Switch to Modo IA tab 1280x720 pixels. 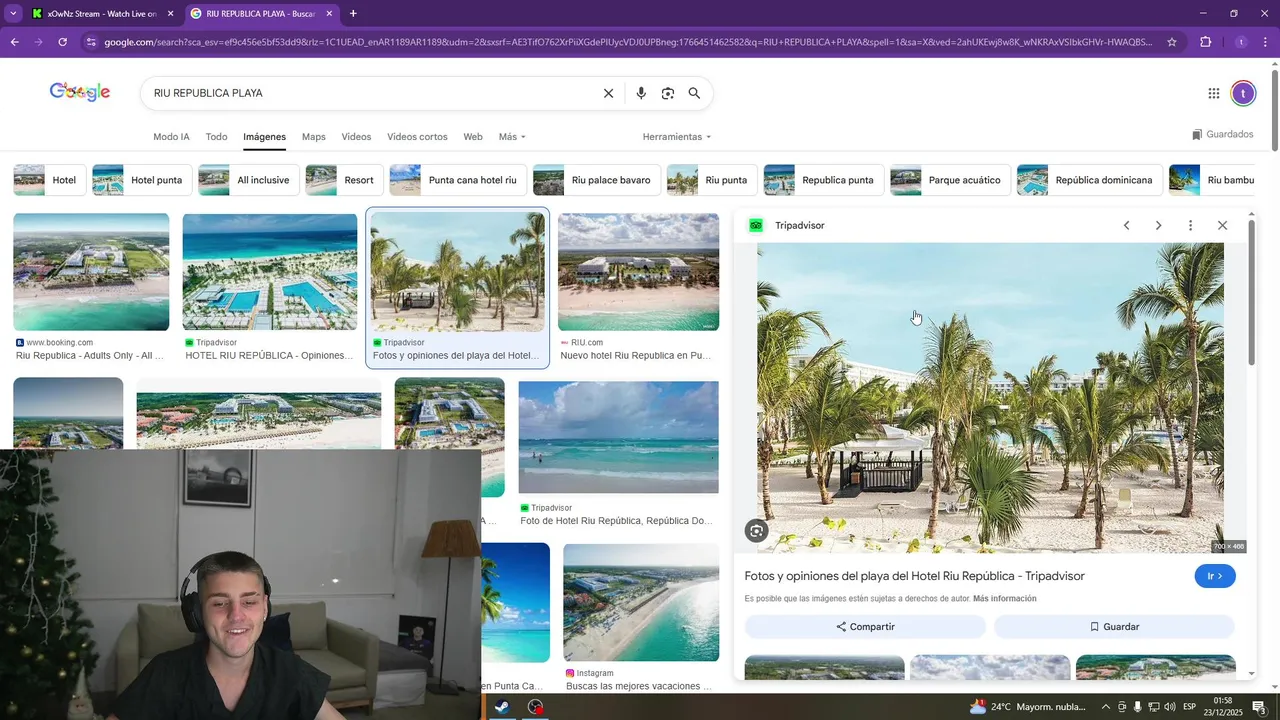[x=171, y=136]
